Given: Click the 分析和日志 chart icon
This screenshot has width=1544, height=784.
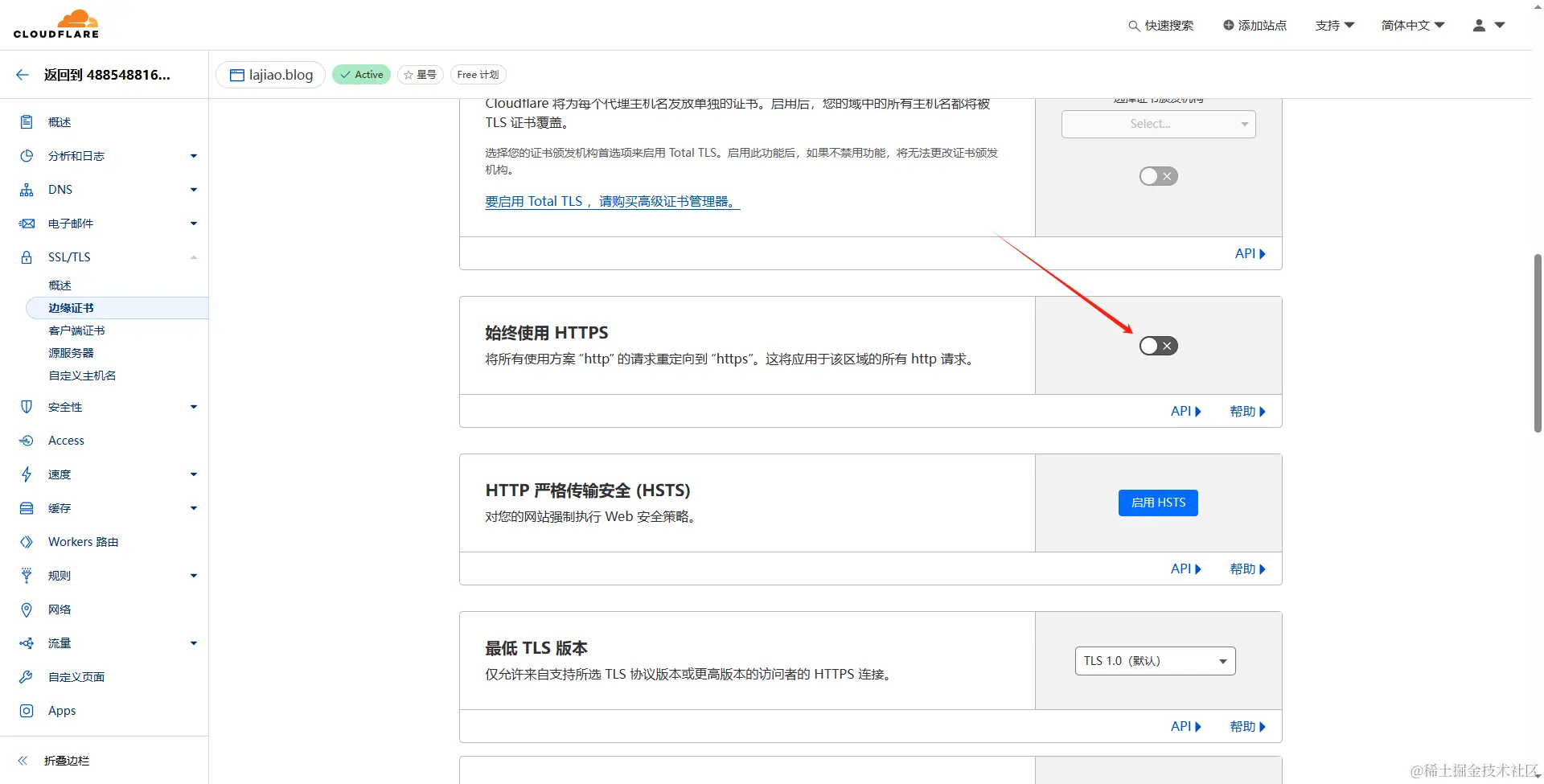Looking at the screenshot, I should tap(27, 156).
